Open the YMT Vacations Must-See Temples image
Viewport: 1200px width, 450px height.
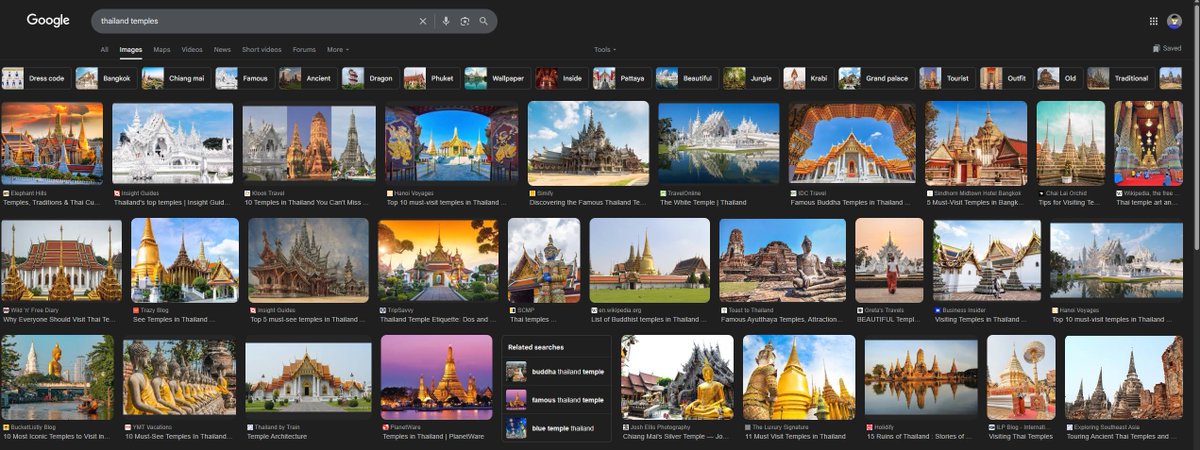click(180, 378)
